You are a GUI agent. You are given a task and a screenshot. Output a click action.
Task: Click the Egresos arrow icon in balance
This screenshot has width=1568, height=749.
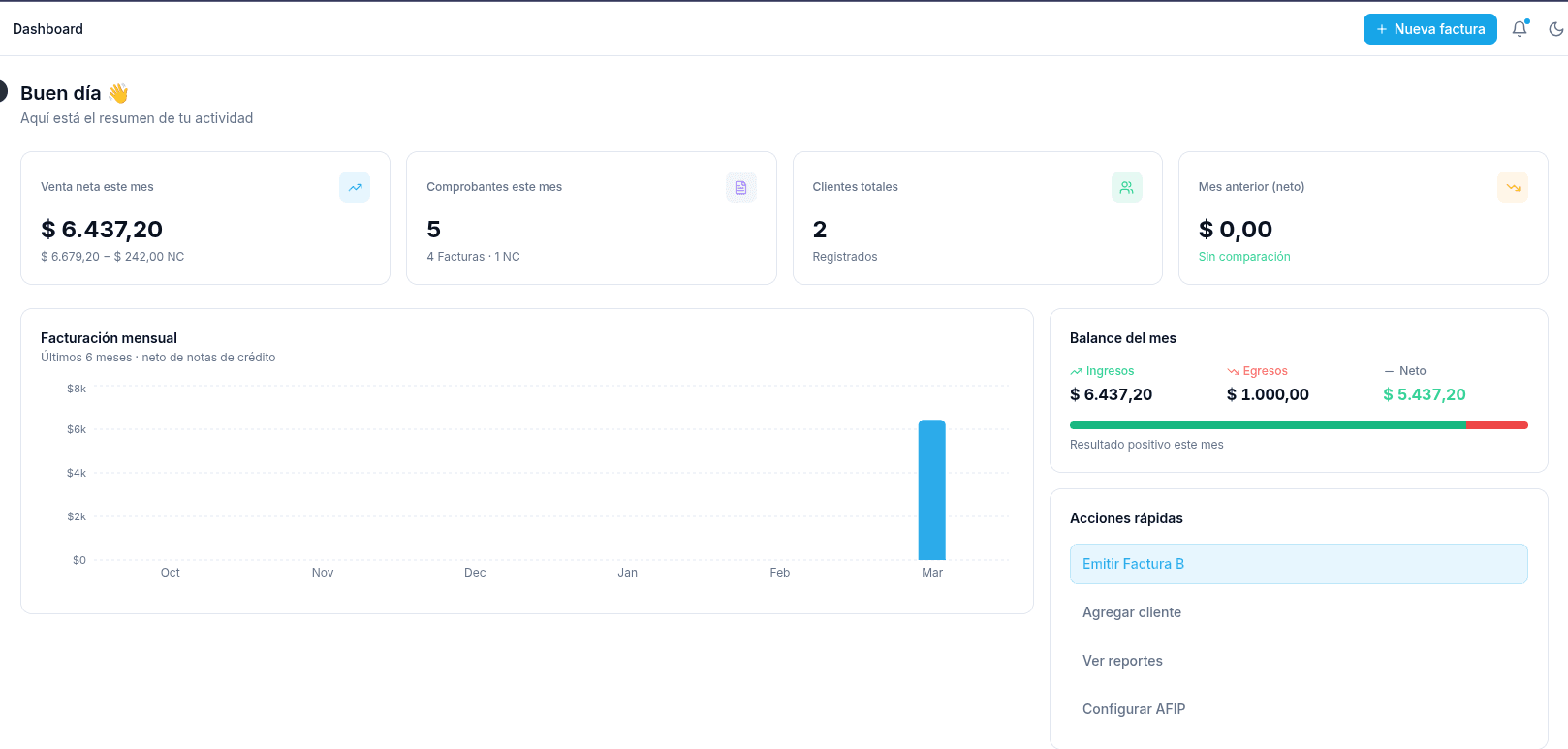click(x=1233, y=371)
